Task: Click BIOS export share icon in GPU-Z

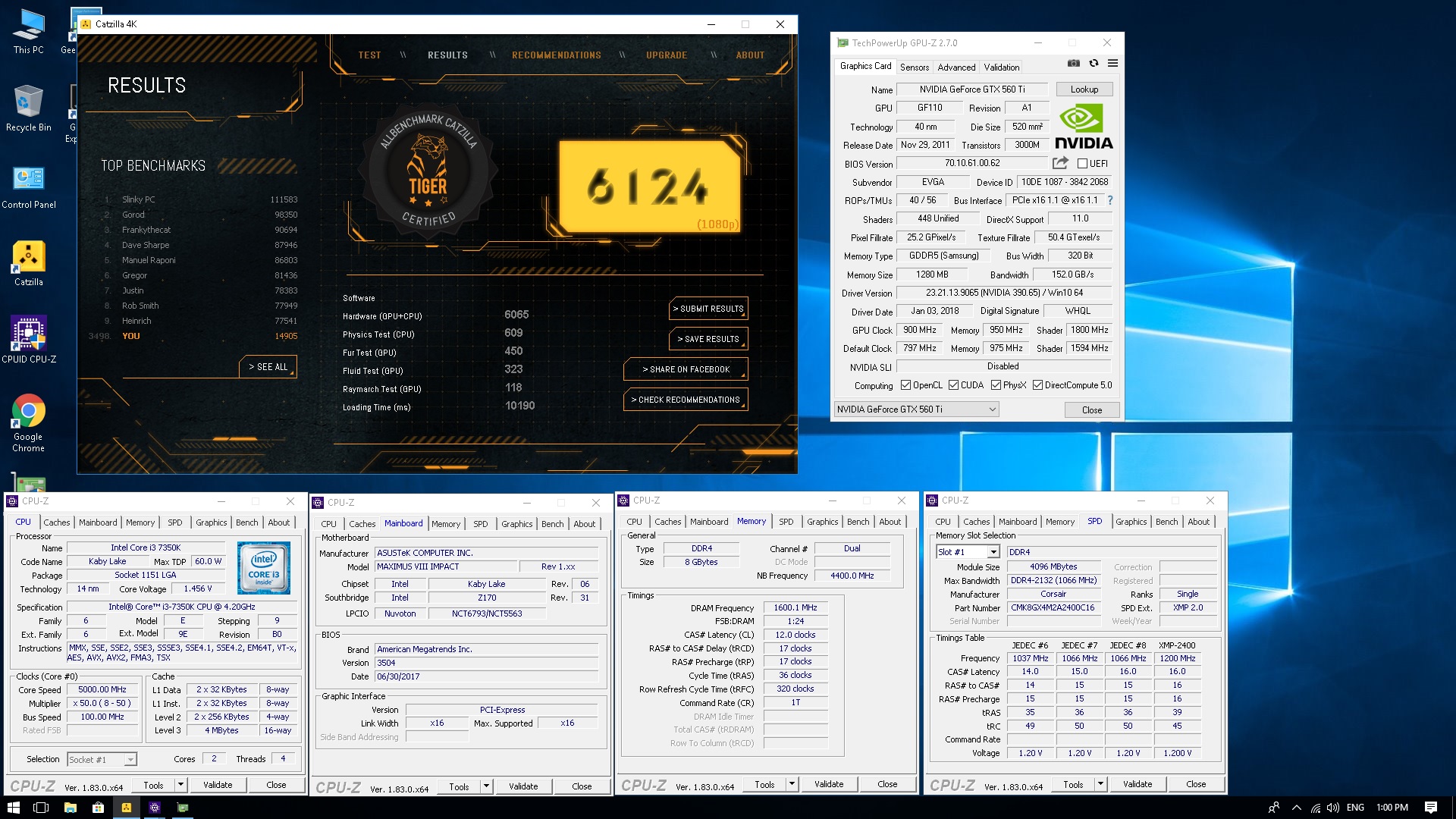Action: [1060, 163]
